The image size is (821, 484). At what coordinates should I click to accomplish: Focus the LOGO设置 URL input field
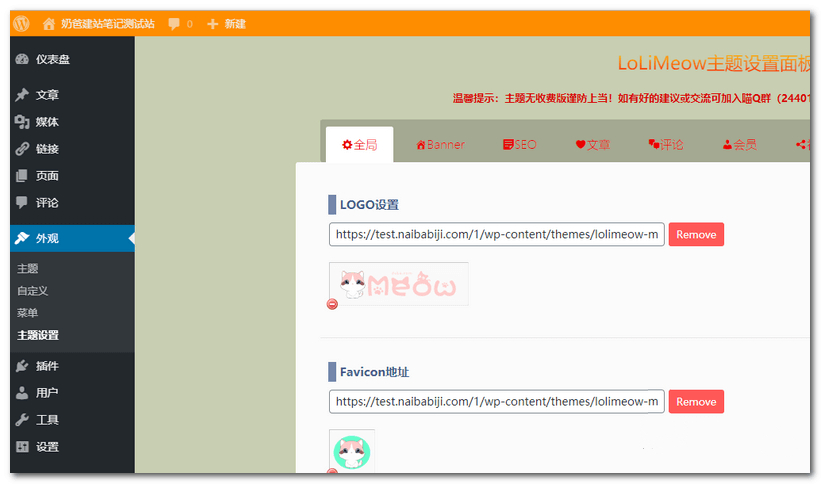pyautogui.click(x=497, y=234)
